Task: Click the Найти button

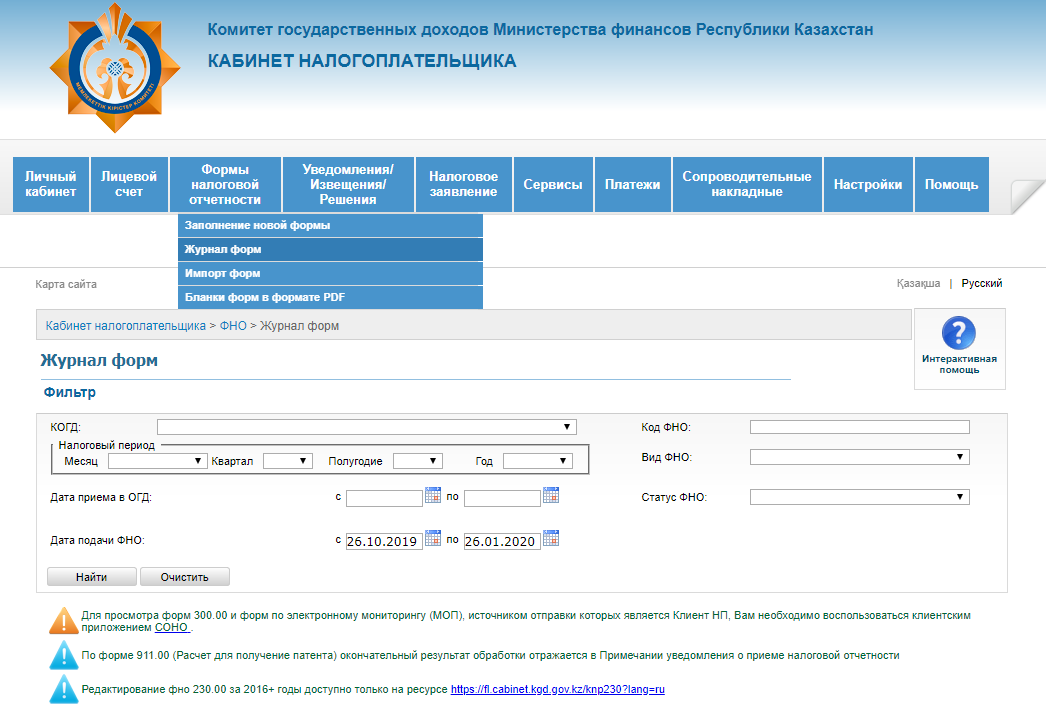Action: click(x=91, y=577)
